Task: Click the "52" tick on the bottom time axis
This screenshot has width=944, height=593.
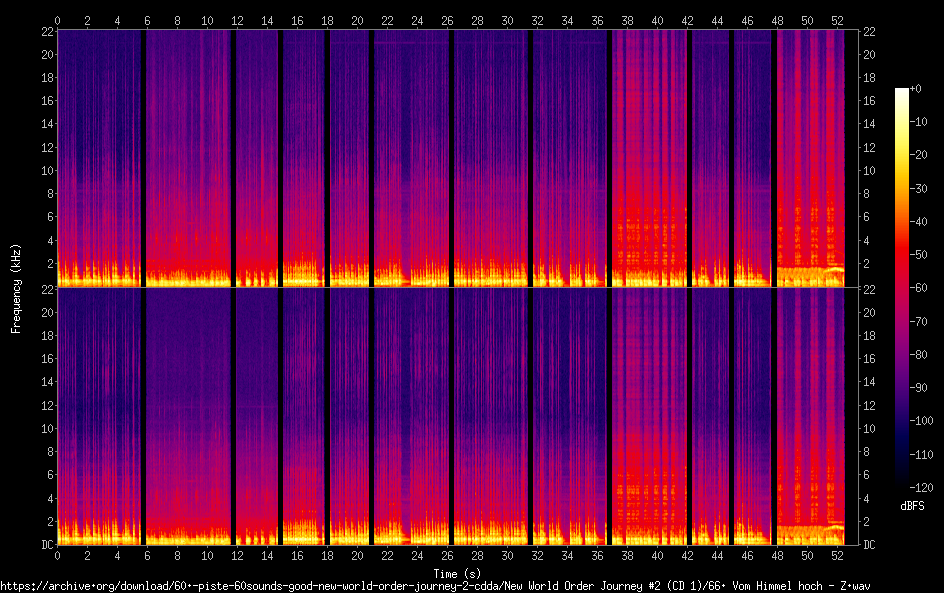Action: (x=837, y=556)
